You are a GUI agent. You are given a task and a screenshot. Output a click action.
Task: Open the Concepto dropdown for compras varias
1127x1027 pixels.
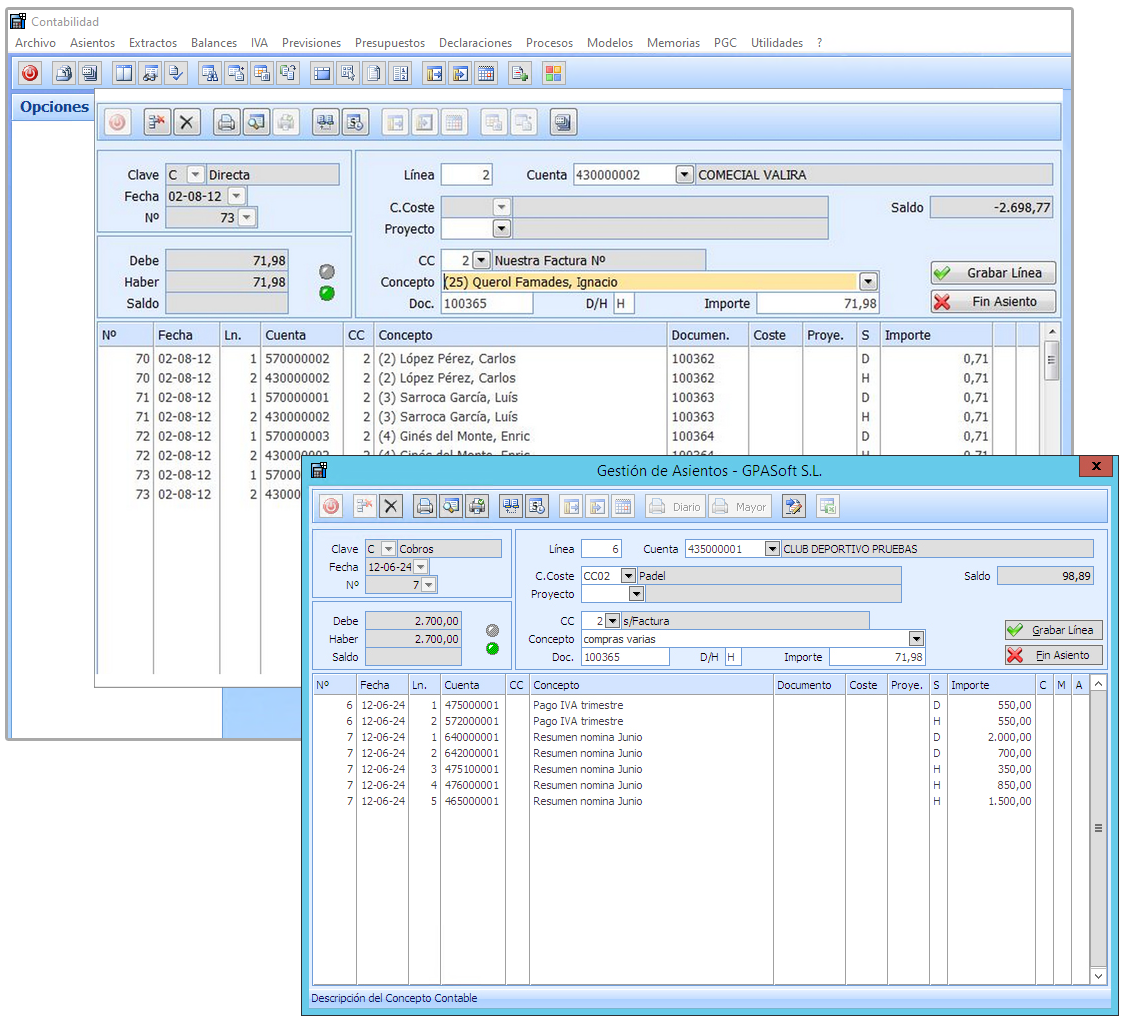click(916, 639)
